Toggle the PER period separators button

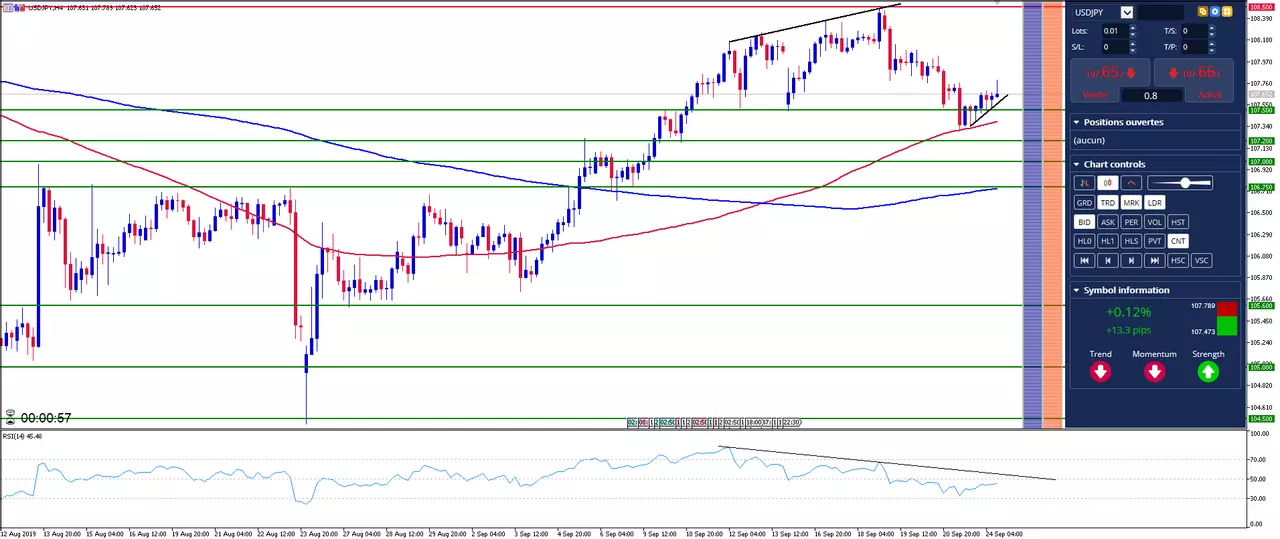pos(1132,222)
